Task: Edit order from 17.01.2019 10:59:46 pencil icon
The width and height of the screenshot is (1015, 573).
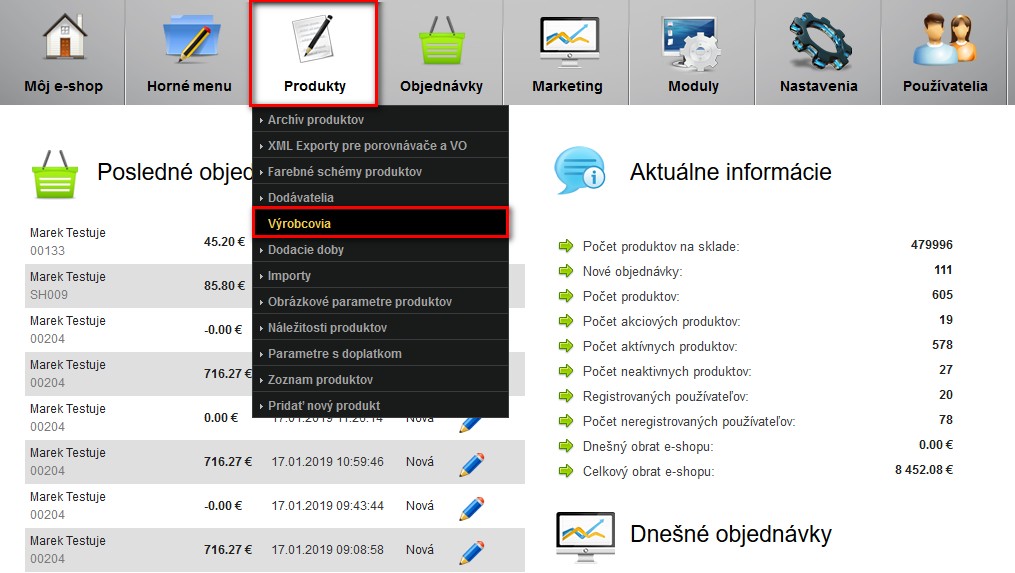Action: click(x=471, y=464)
